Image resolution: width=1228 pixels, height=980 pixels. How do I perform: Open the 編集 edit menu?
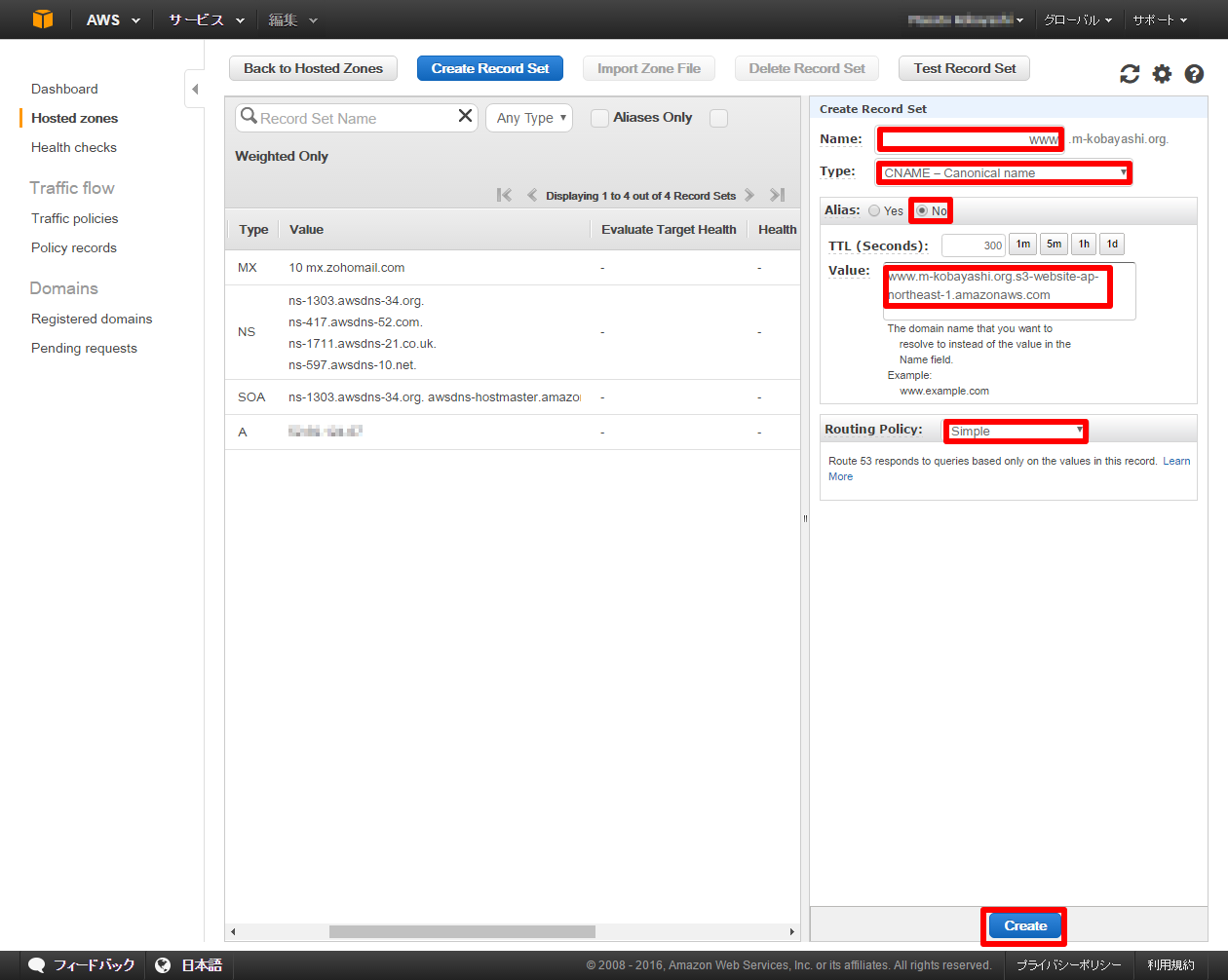click(x=293, y=19)
